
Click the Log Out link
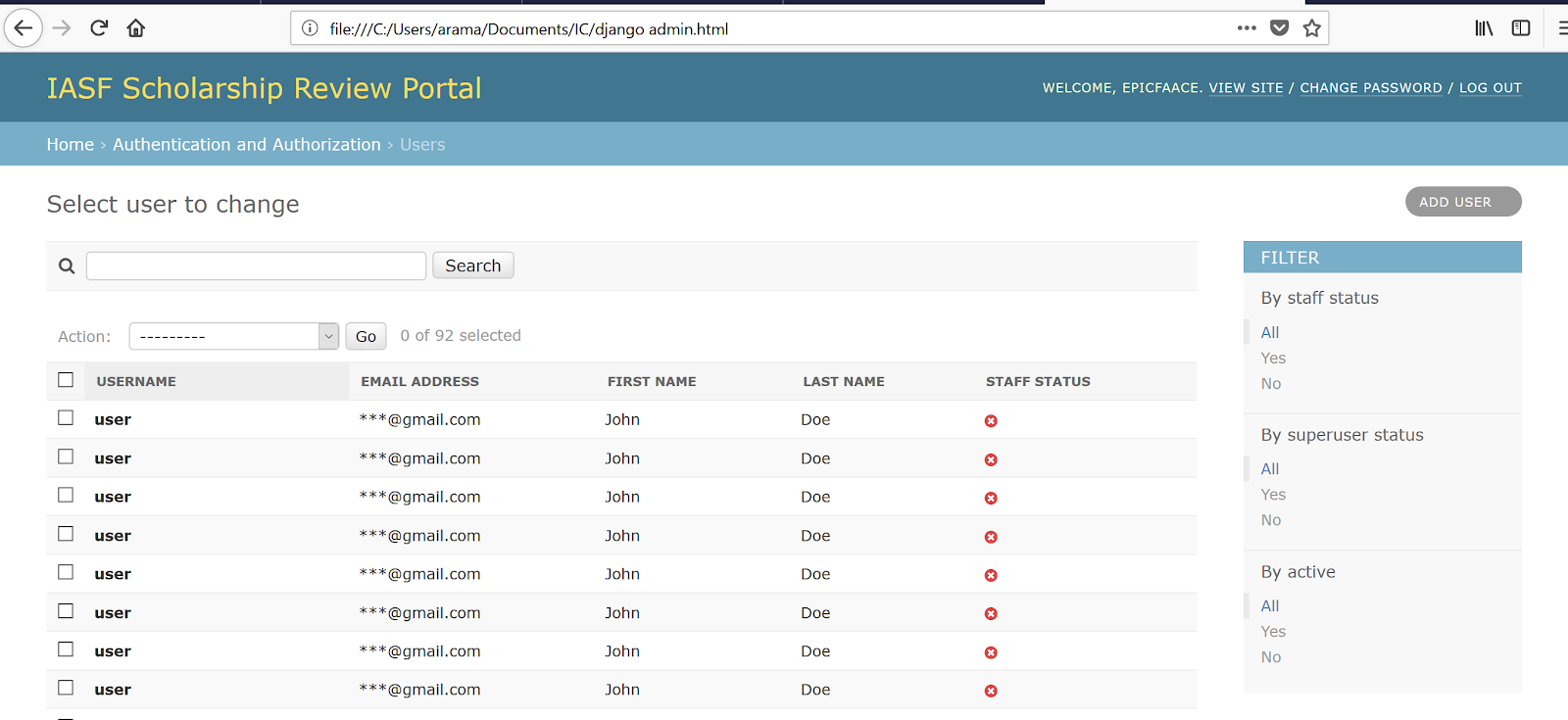(x=1490, y=88)
